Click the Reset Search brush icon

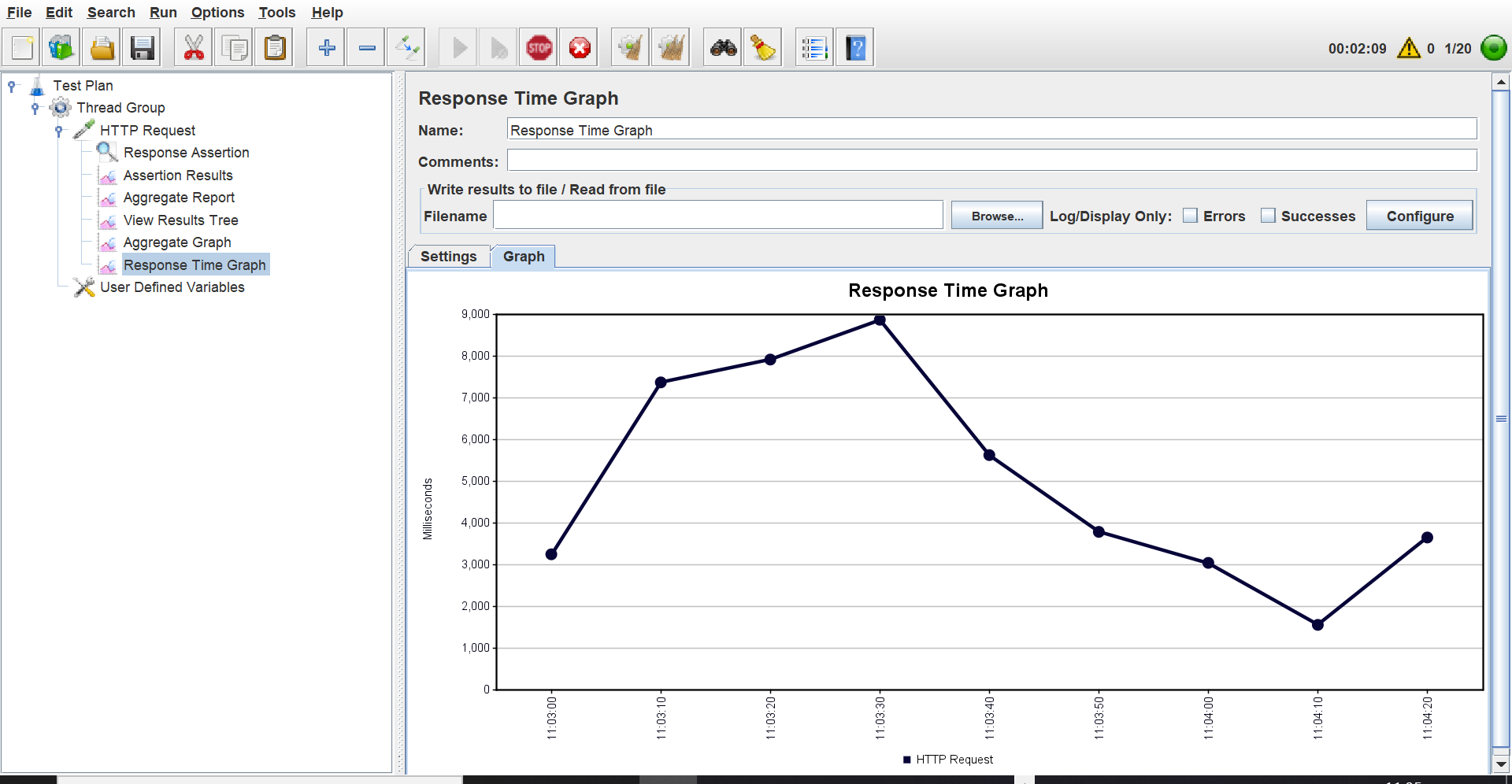[763, 48]
